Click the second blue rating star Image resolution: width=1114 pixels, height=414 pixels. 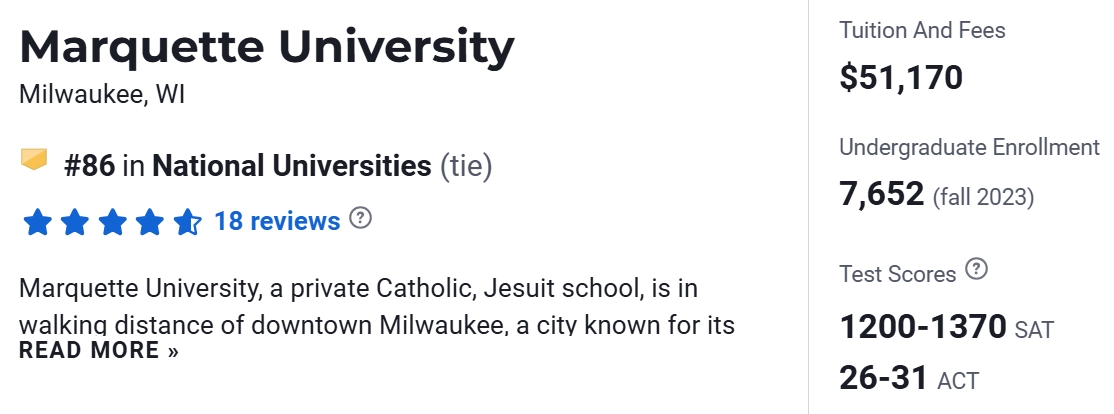74,221
